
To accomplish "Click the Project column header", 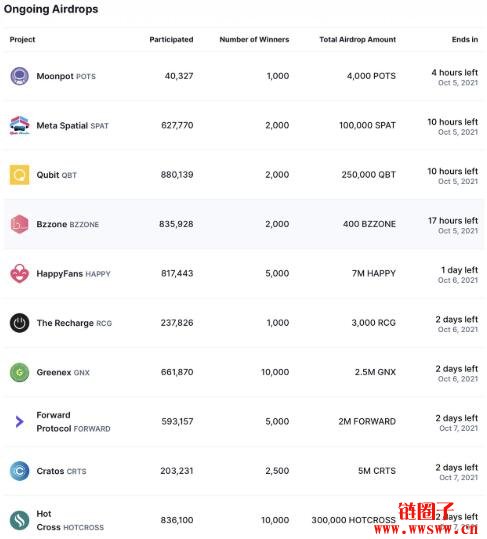I will (22, 40).
